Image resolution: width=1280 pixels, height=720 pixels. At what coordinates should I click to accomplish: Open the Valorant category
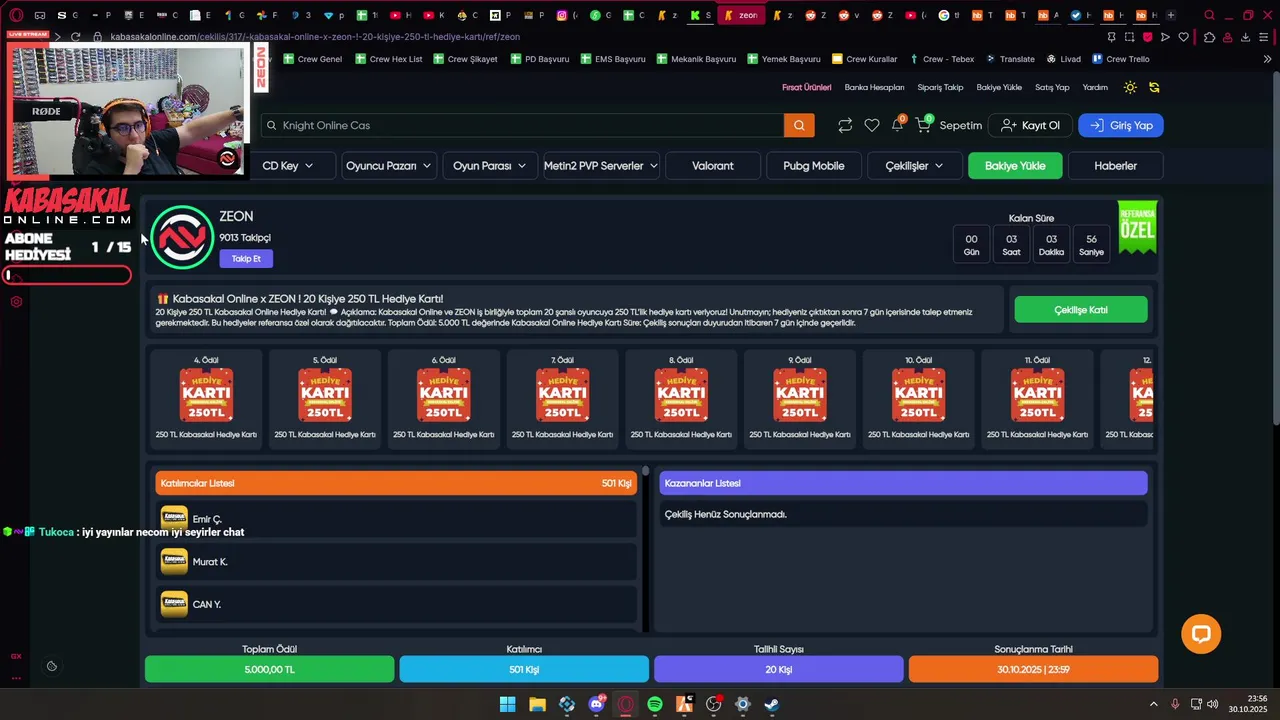tap(713, 166)
